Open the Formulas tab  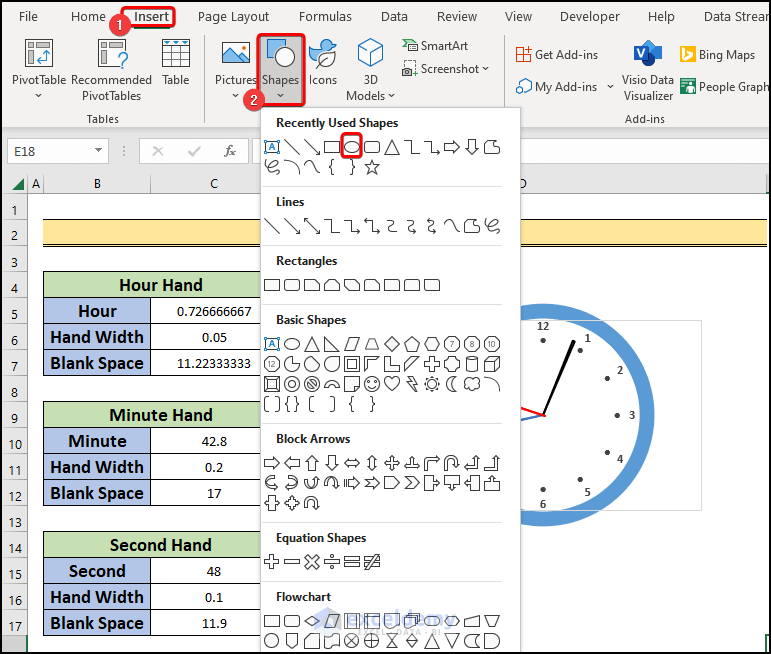click(x=325, y=17)
